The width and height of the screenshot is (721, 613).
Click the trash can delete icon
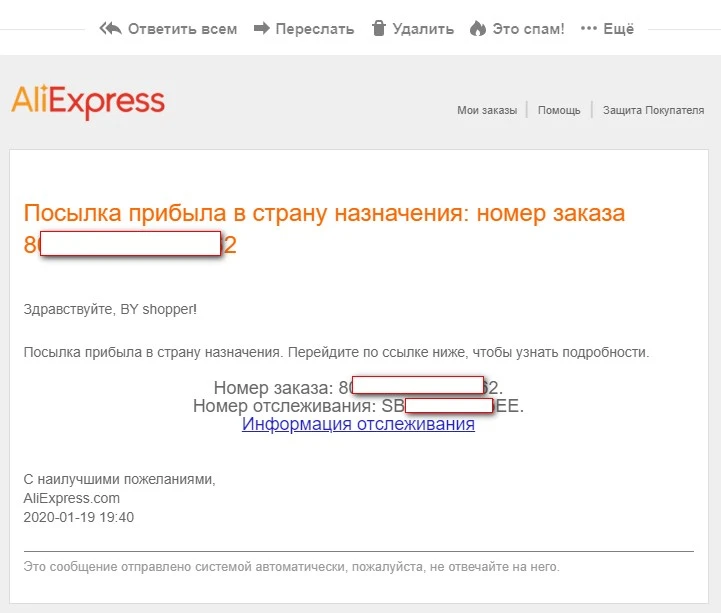378,29
